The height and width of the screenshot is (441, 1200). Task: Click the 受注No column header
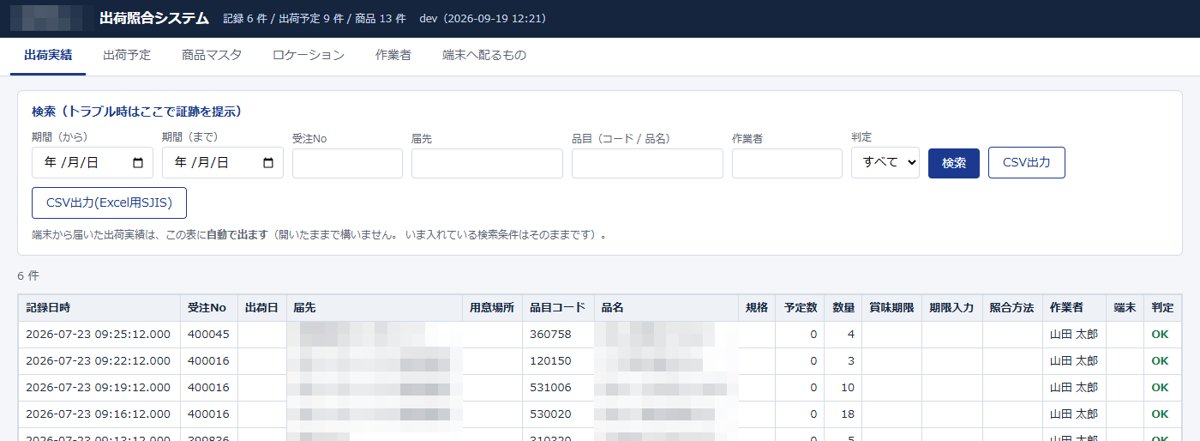point(208,307)
